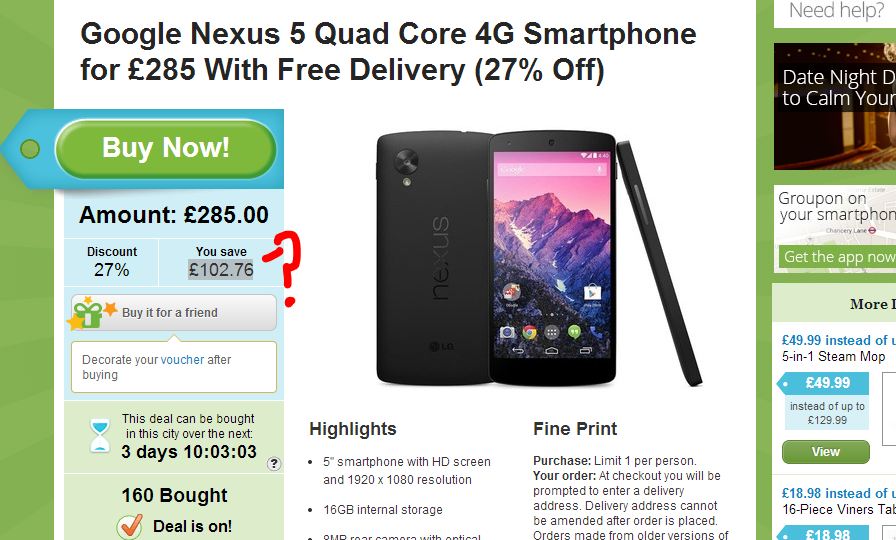Open the question mark help icon
The width and height of the screenshot is (896, 540).
[x=274, y=463]
